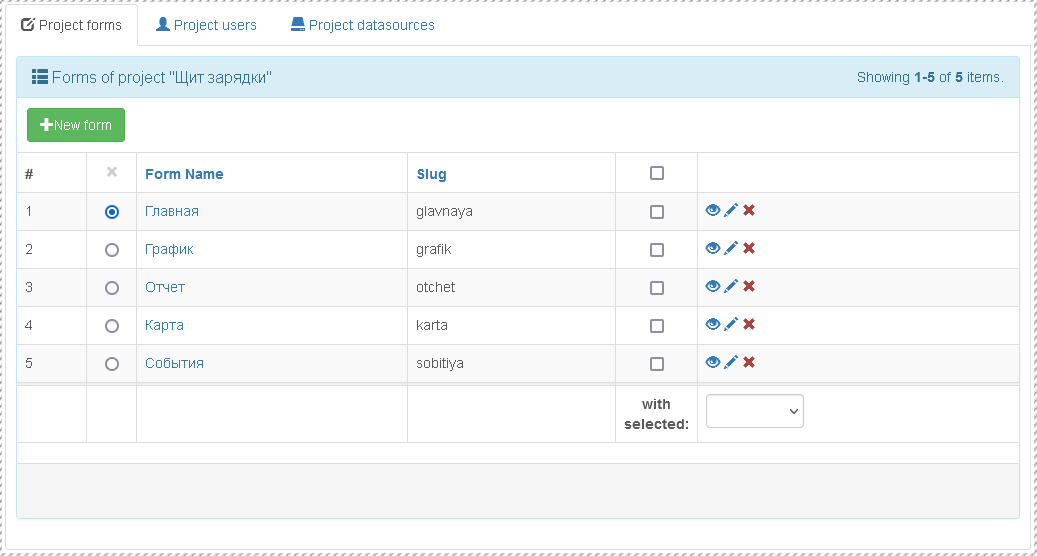Viewport: 1037px width, 556px height.
Task: Tick the checkbox for the Отчет row
Action: 657,288
